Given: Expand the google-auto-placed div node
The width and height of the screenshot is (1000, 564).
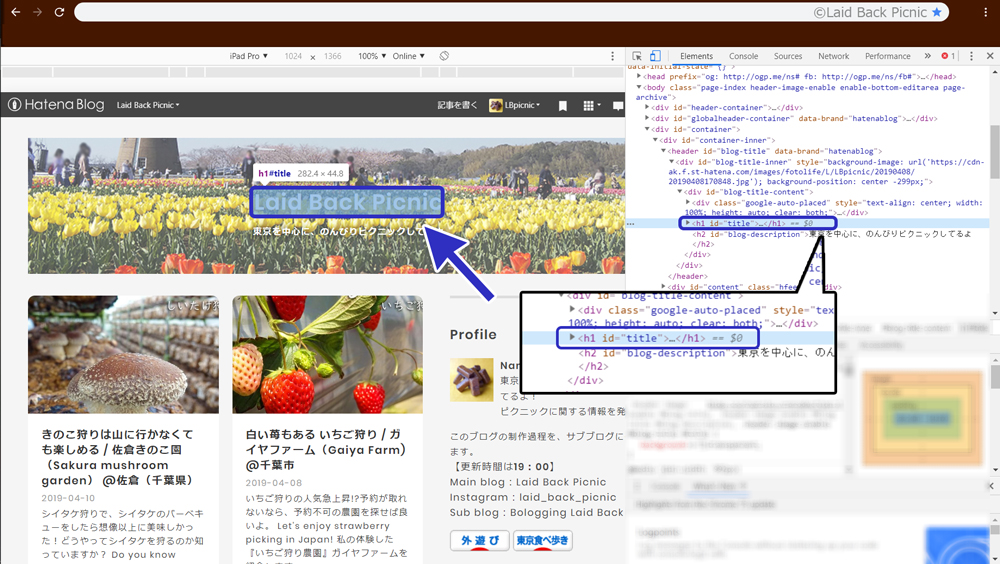Looking at the screenshot, I should coord(688,202).
